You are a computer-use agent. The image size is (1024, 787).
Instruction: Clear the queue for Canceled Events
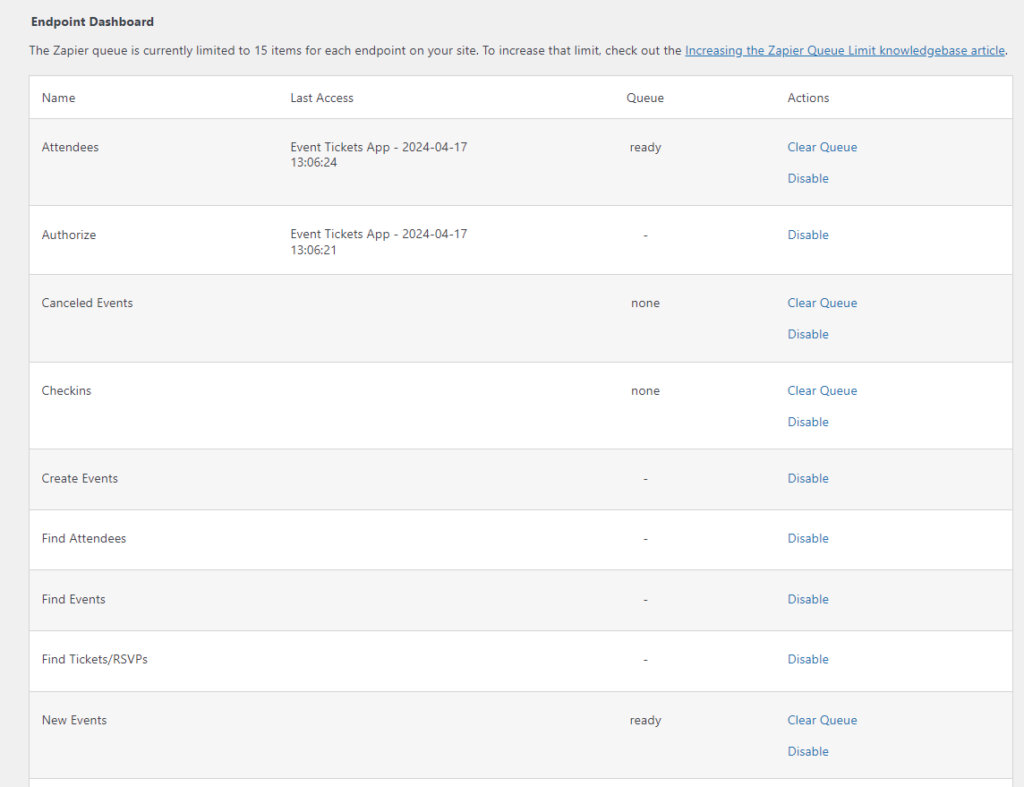click(x=822, y=303)
